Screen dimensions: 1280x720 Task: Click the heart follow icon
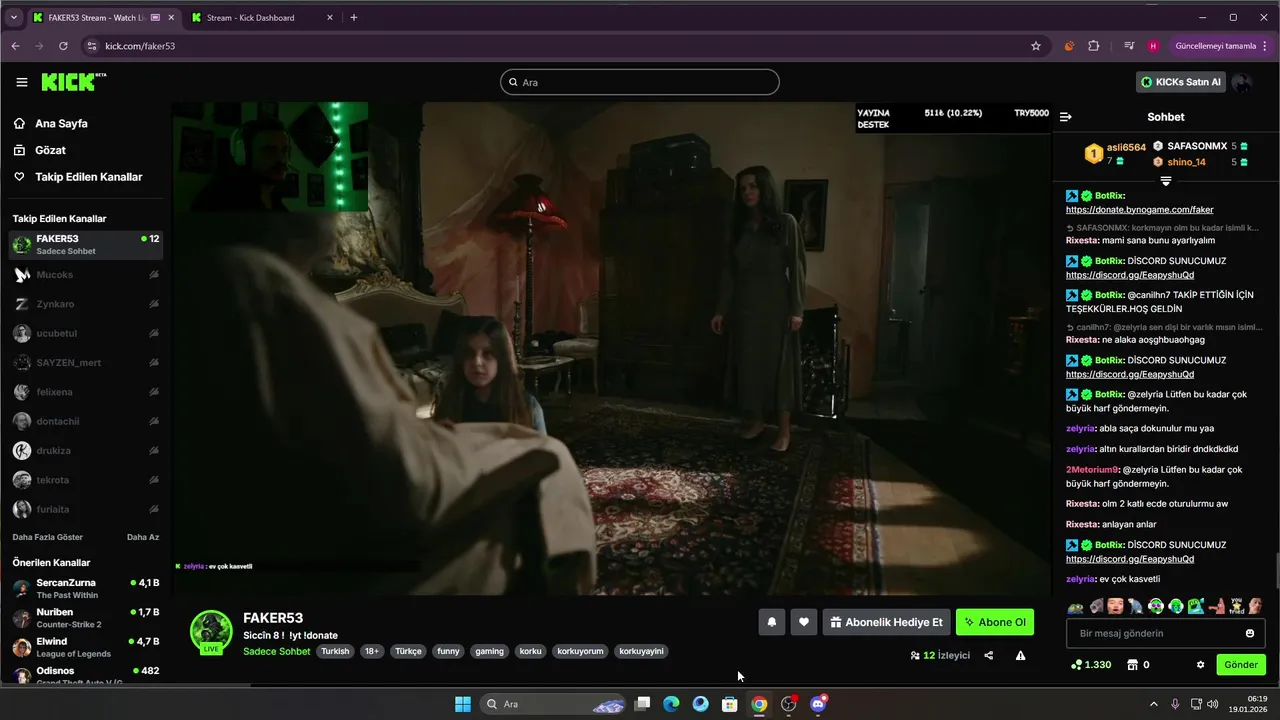804,622
